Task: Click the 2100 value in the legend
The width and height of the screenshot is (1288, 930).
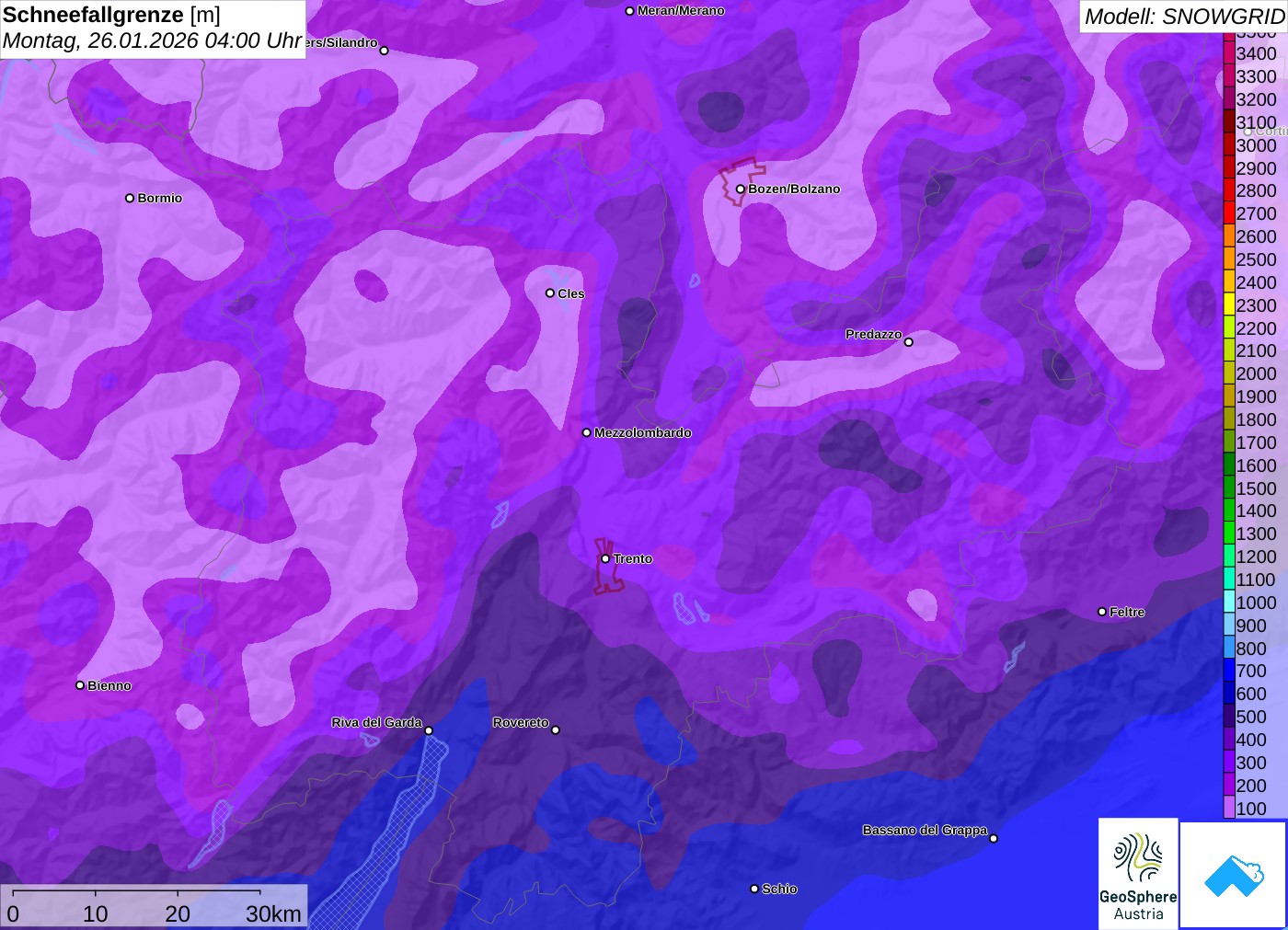Action: [x=1257, y=350]
